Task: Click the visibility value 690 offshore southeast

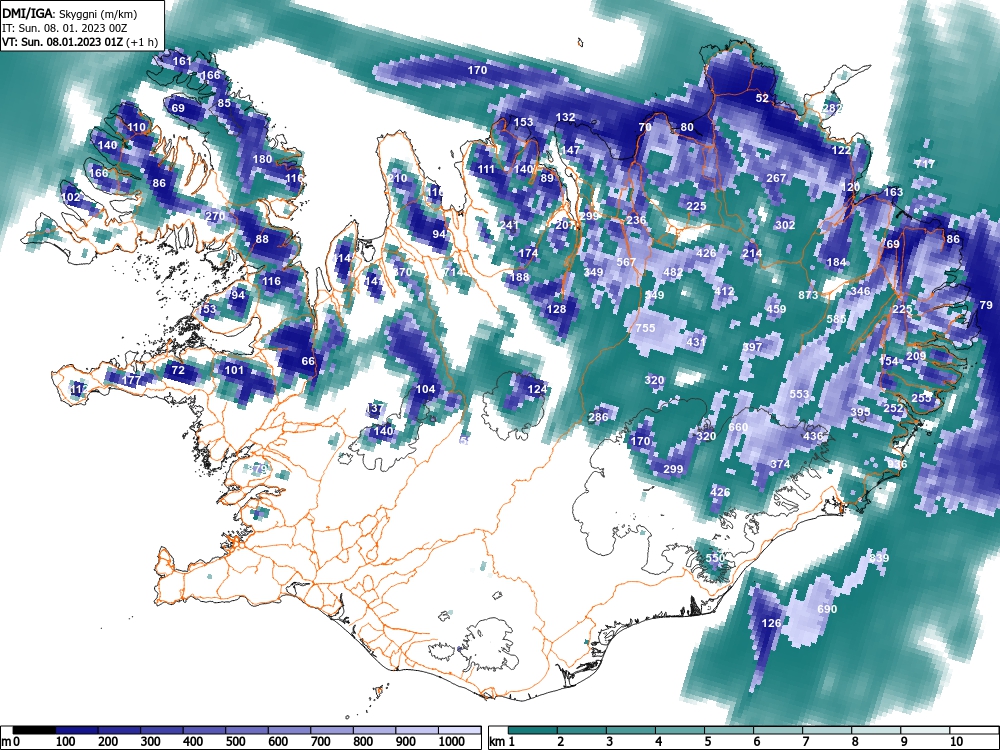Action: (x=827, y=609)
